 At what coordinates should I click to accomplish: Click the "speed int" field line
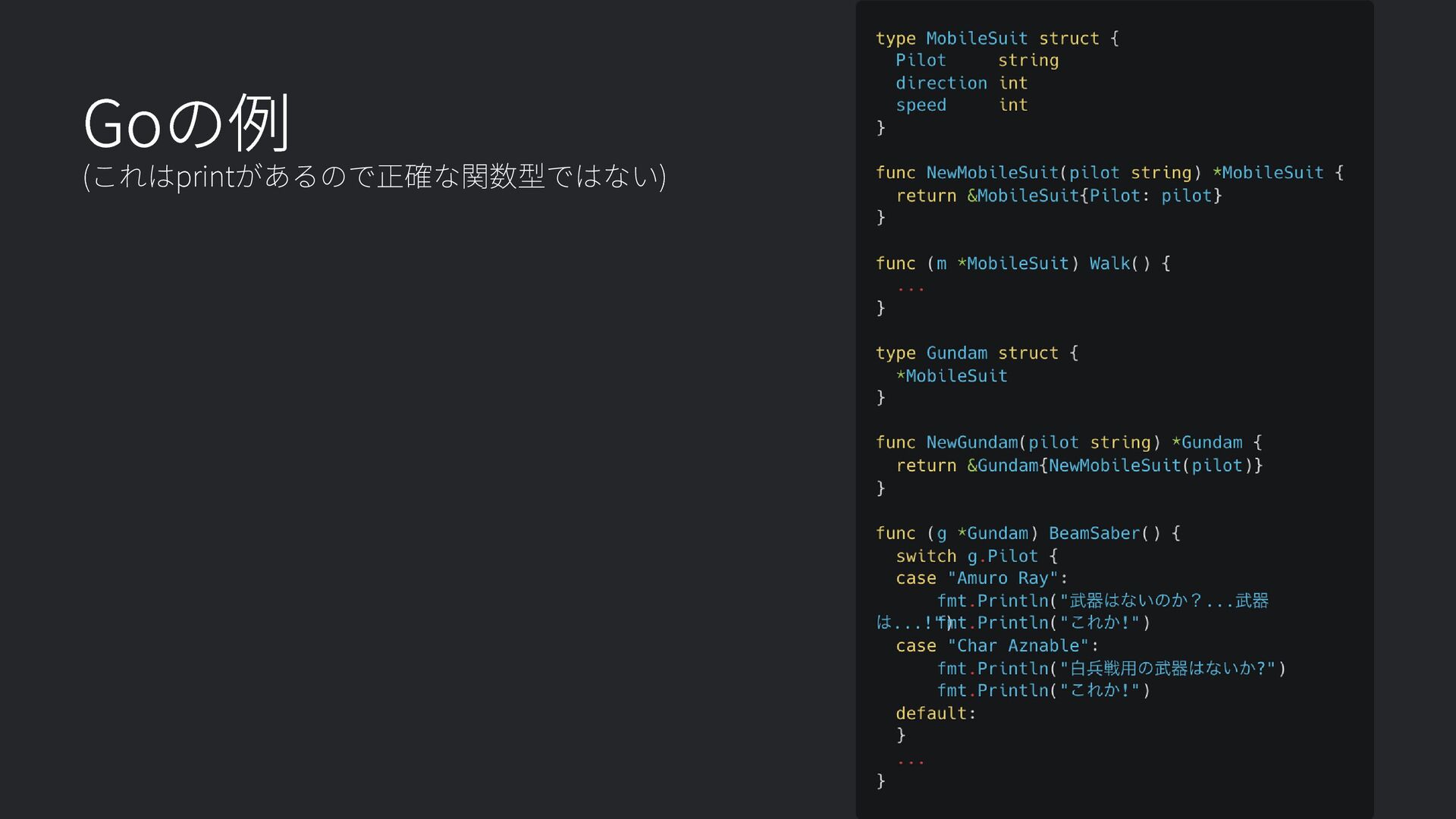(961, 105)
